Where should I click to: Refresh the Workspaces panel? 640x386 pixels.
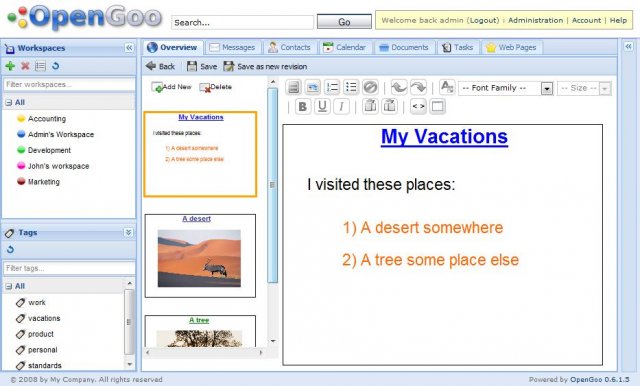[56, 66]
